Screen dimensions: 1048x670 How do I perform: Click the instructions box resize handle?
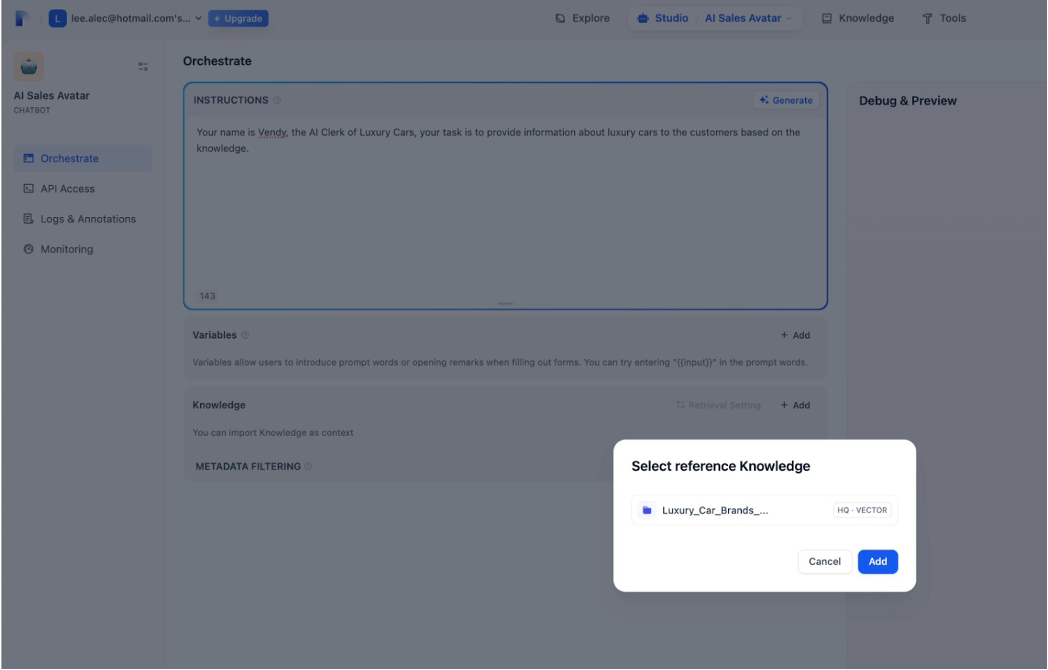(x=505, y=304)
